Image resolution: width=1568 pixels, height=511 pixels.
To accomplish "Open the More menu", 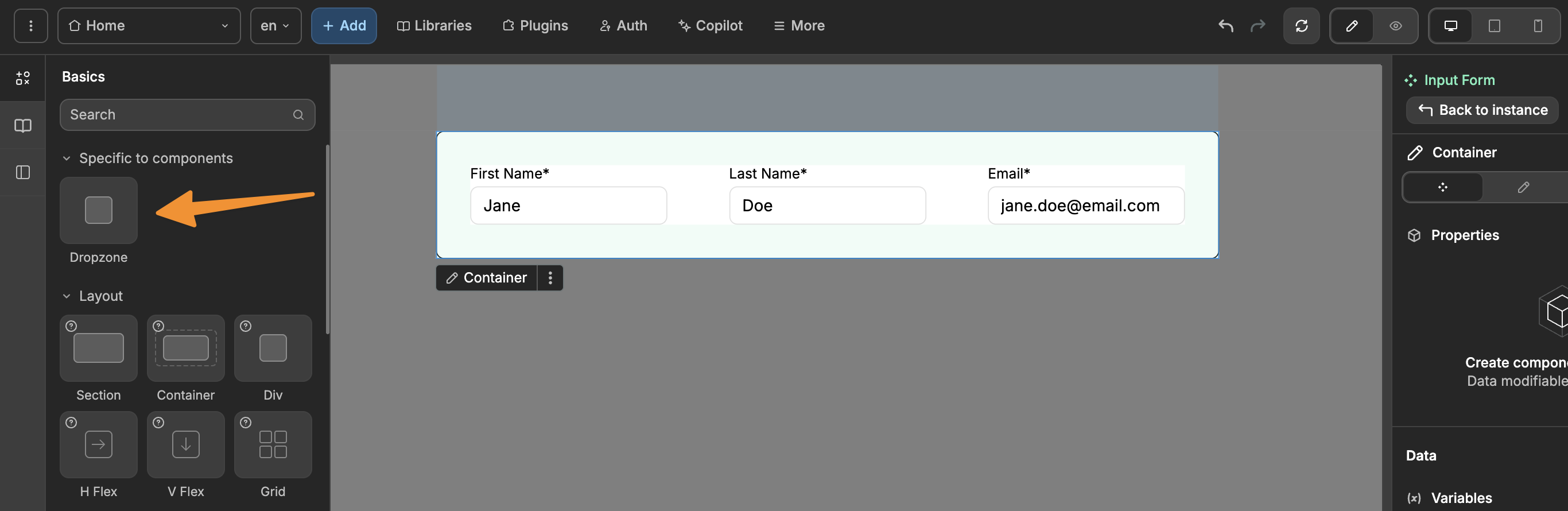I will coord(798,26).
